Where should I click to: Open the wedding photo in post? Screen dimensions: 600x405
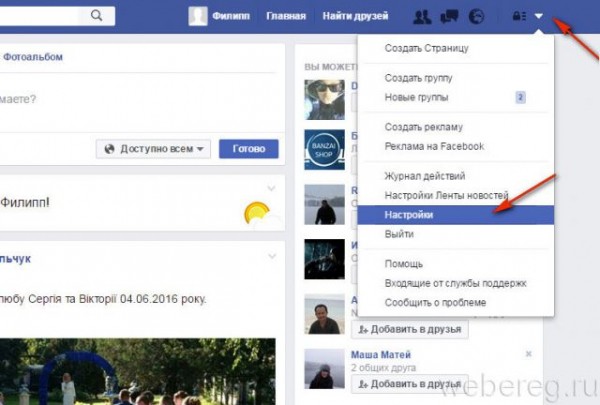[138, 371]
